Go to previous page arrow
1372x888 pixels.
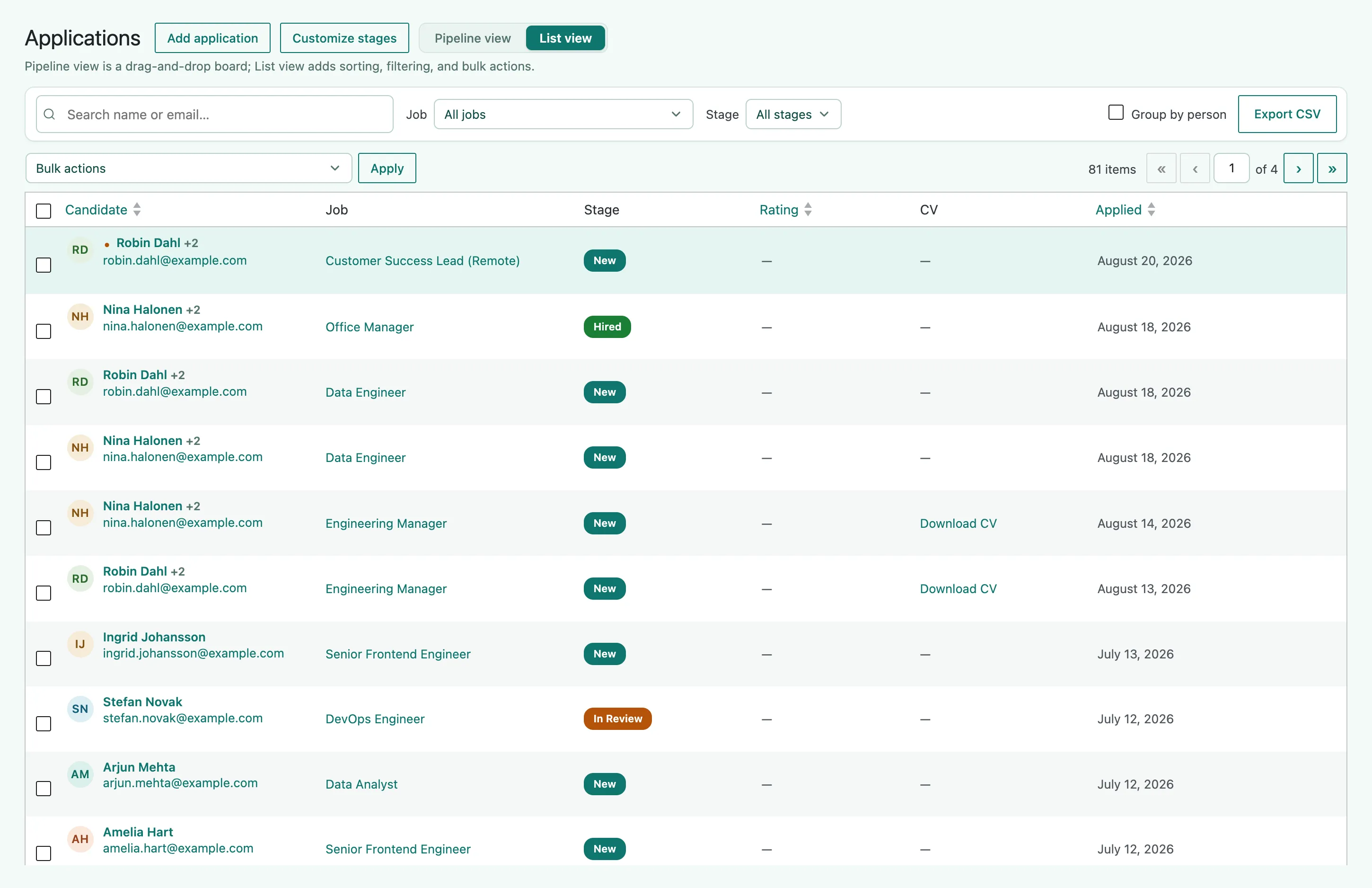(x=1195, y=169)
